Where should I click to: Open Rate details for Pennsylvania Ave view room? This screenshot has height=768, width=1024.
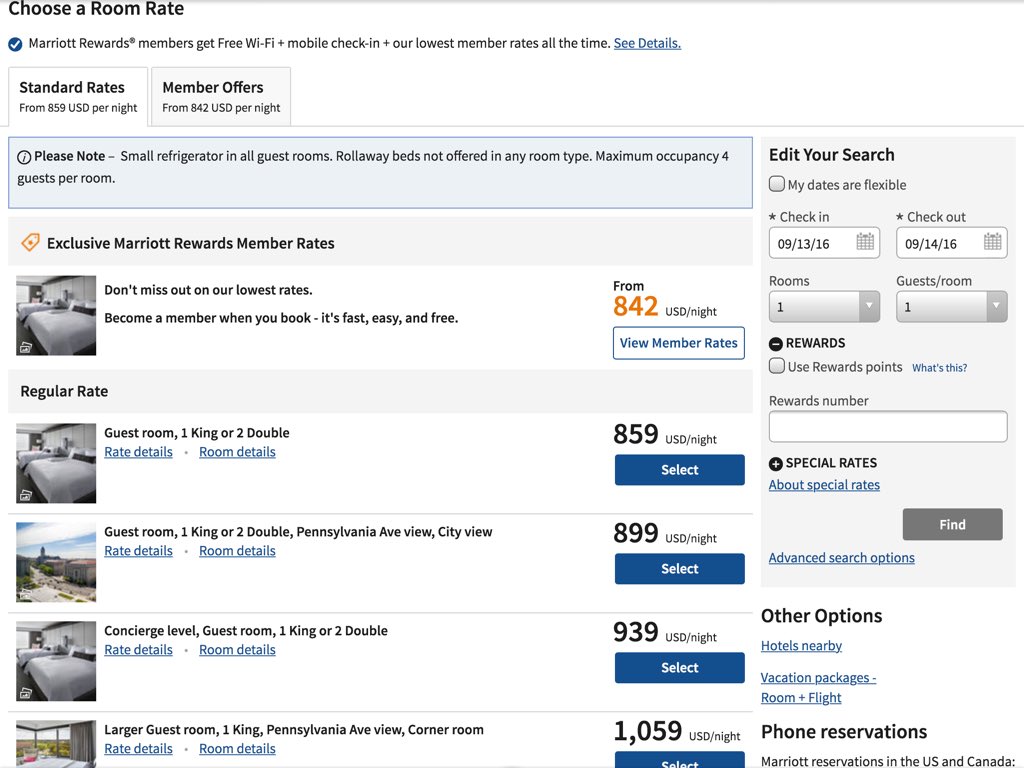tap(138, 551)
